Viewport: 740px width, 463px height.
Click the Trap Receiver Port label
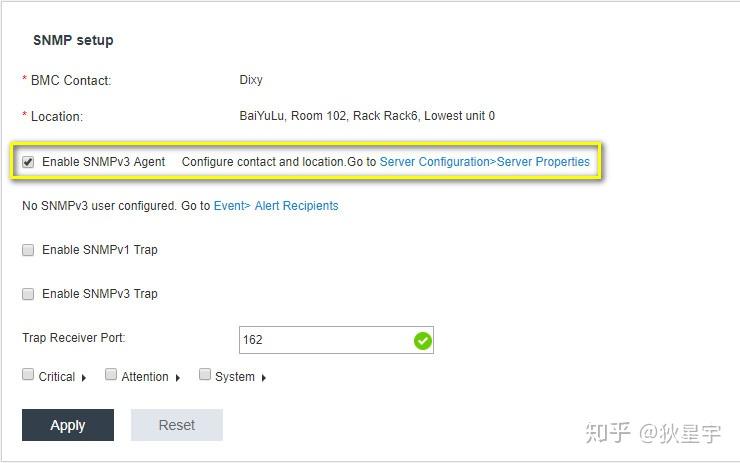(73, 339)
